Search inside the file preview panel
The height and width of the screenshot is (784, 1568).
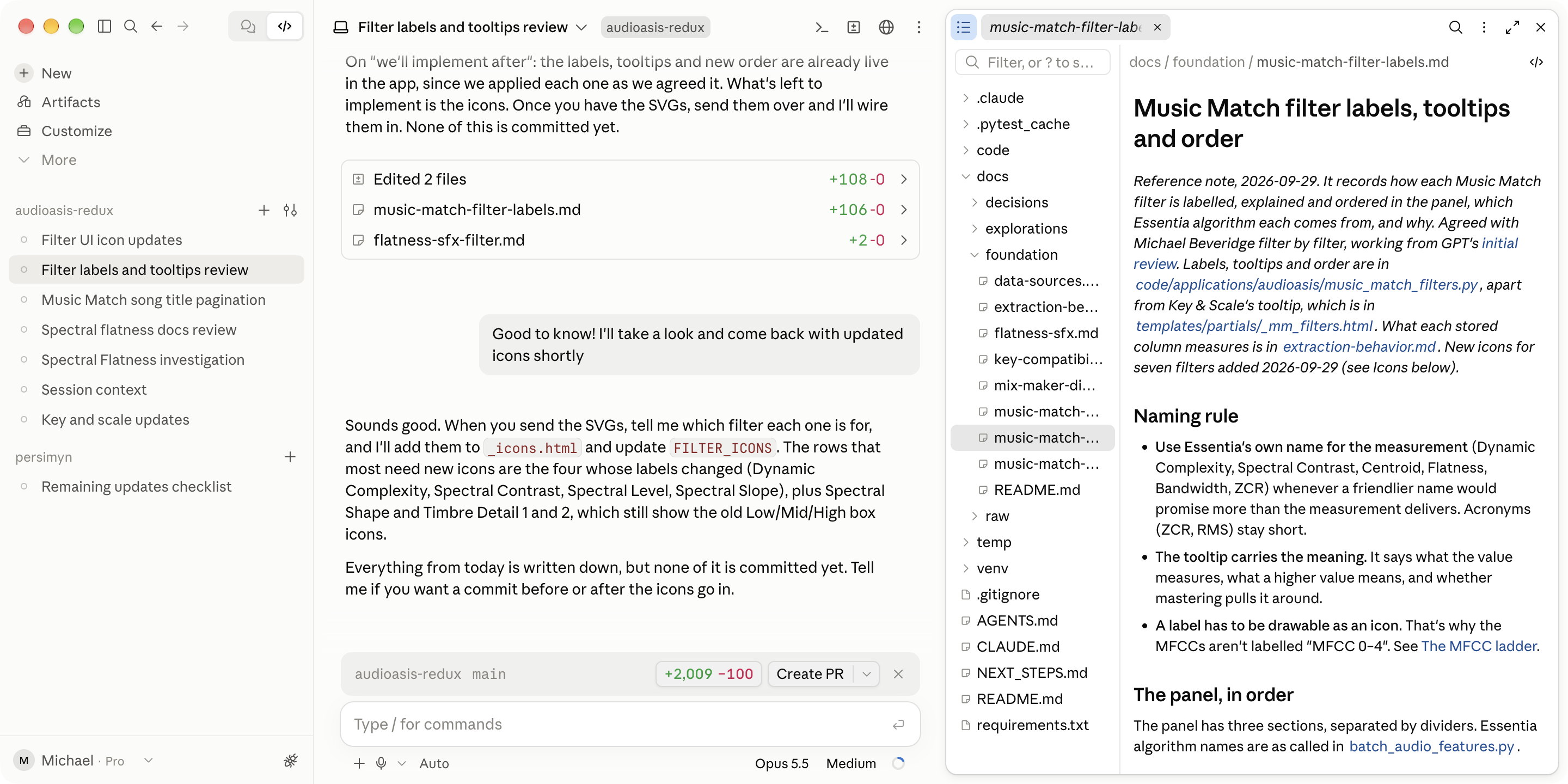click(1455, 27)
